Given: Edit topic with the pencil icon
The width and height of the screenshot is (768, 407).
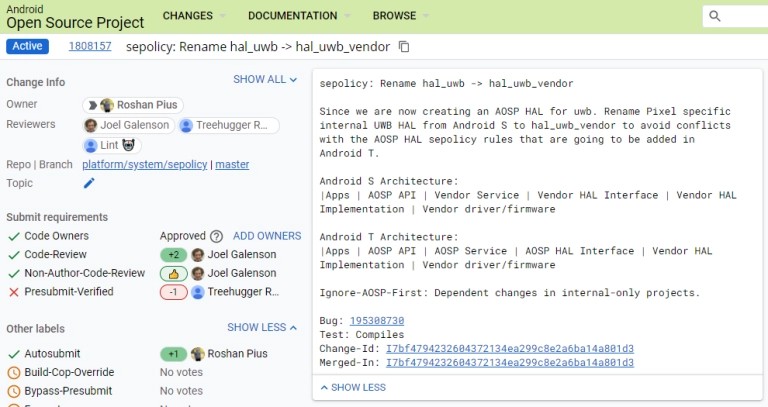Looking at the screenshot, I should pyautogui.click(x=89, y=183).
